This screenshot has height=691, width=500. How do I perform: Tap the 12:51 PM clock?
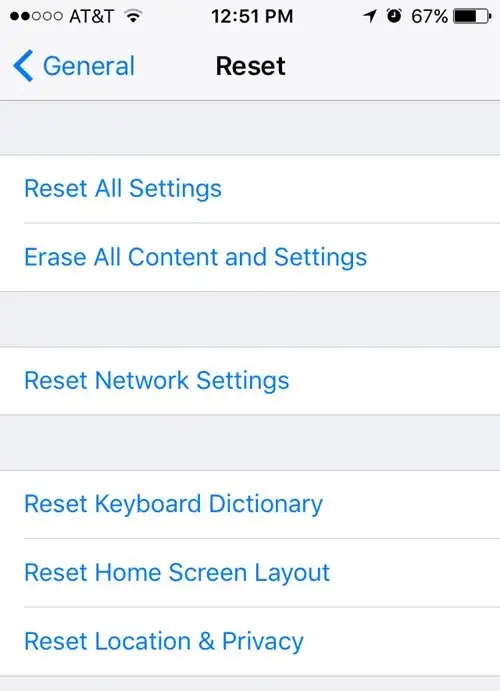[252, 16]
